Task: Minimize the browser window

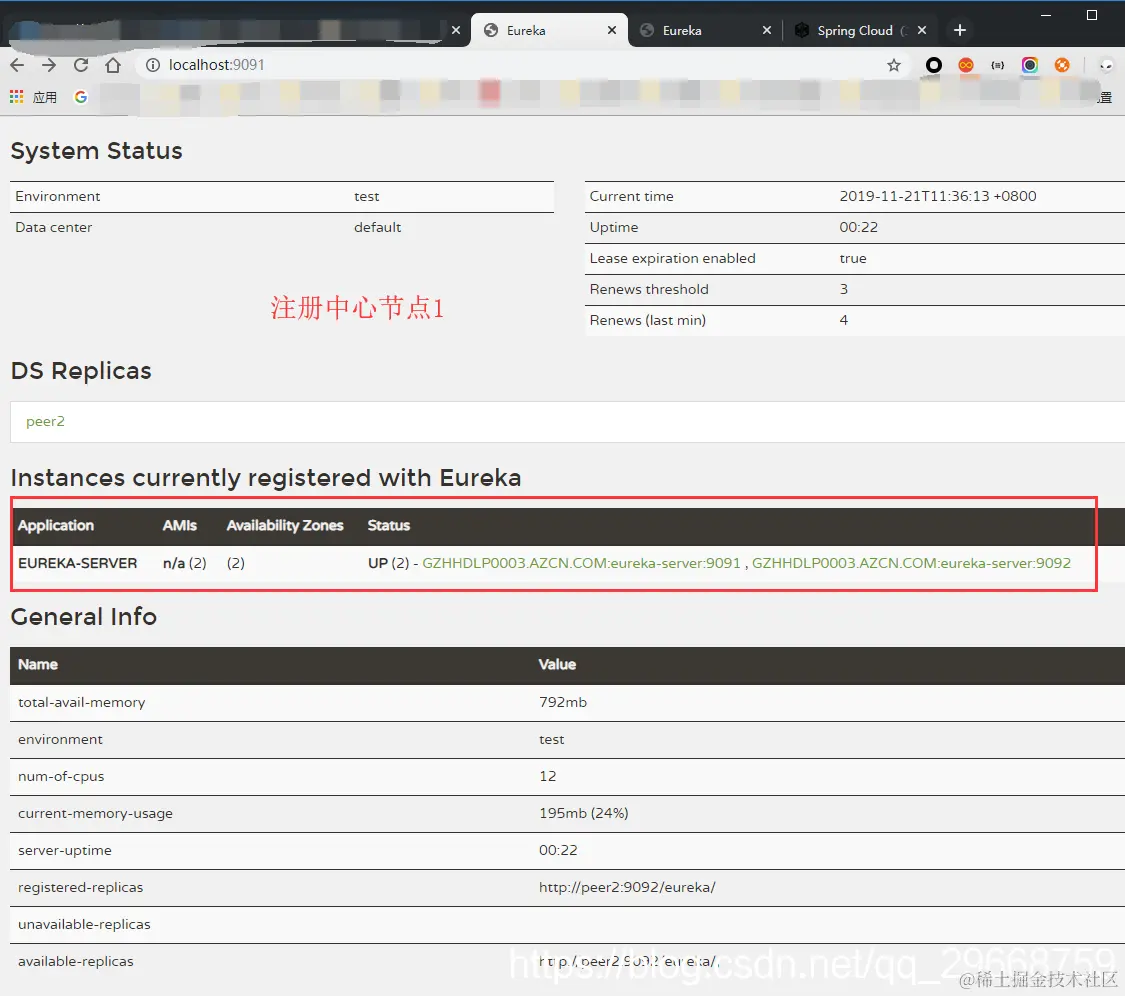Action: coord(1045,15)
